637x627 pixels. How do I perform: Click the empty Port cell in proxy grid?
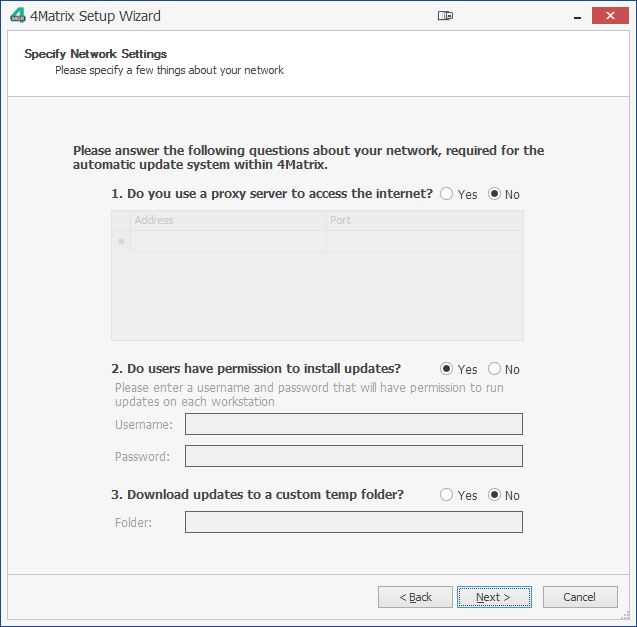point(424,241)
